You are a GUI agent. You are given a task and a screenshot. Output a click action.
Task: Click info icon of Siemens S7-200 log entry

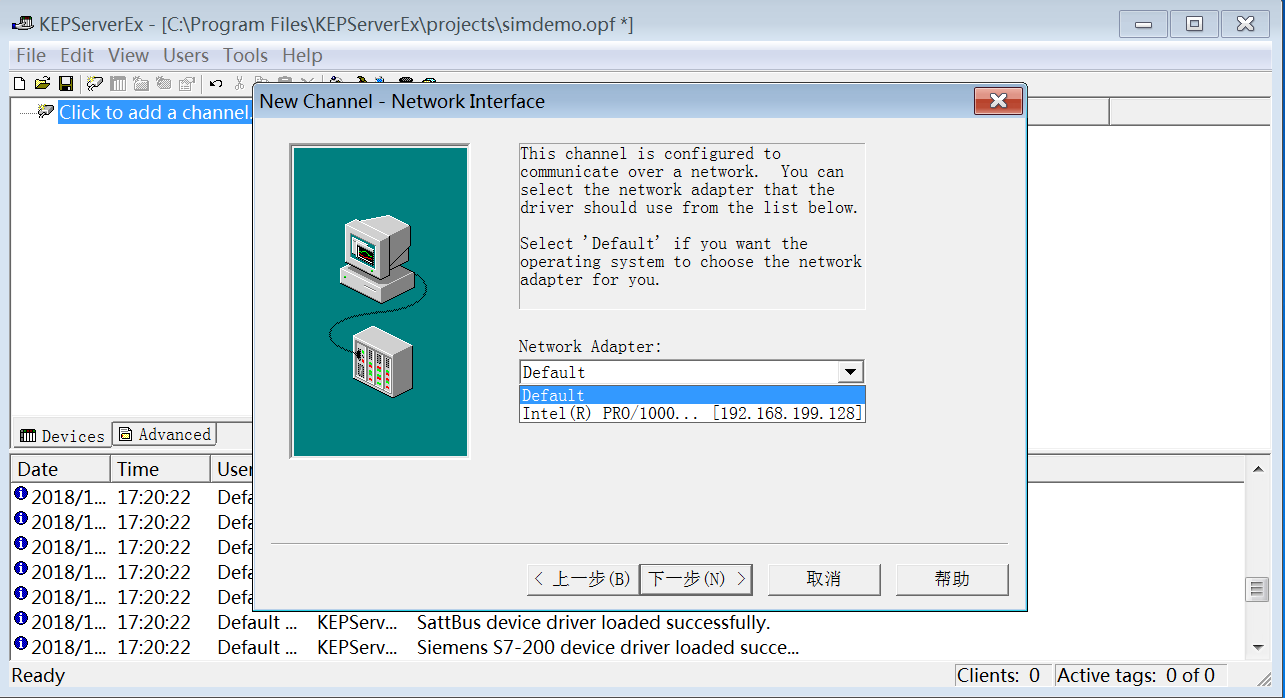(21, 644)
